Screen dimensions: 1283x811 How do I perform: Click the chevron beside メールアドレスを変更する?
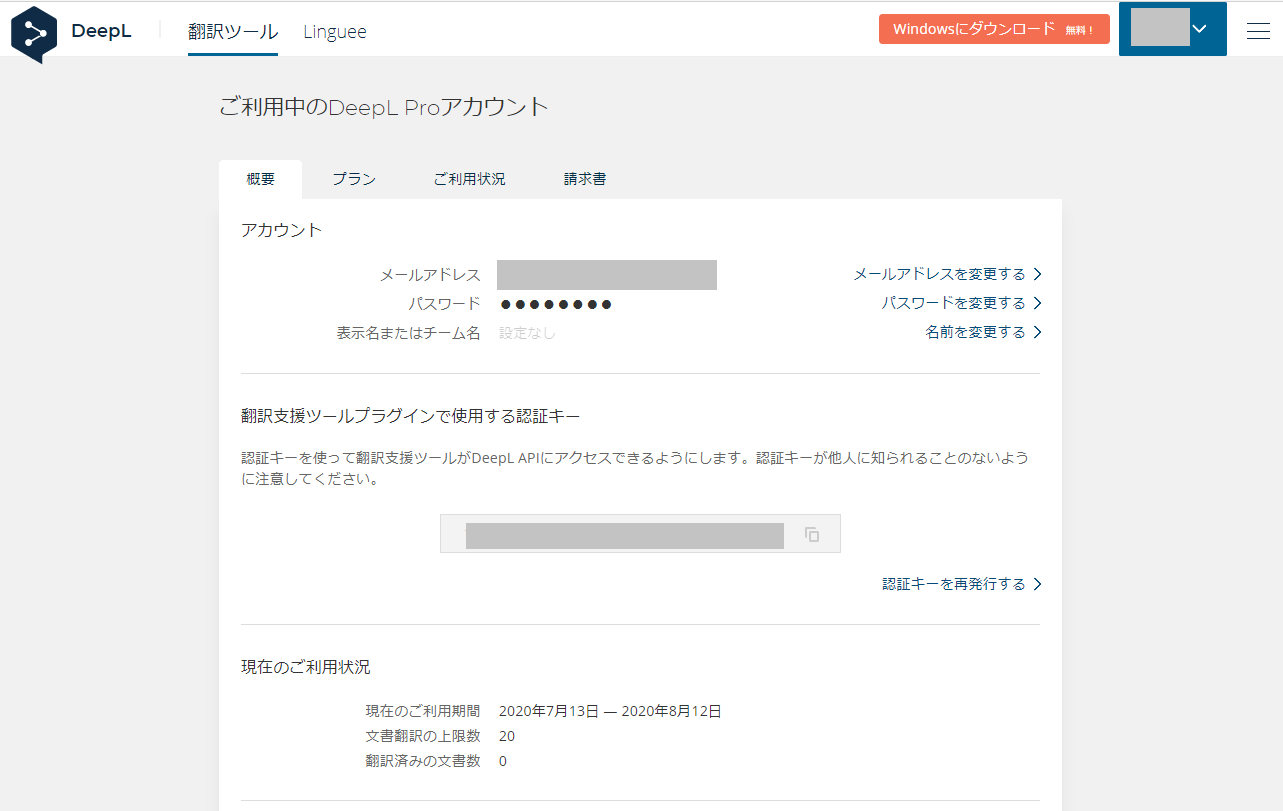pyautogui.click(x=1038, y=273)
